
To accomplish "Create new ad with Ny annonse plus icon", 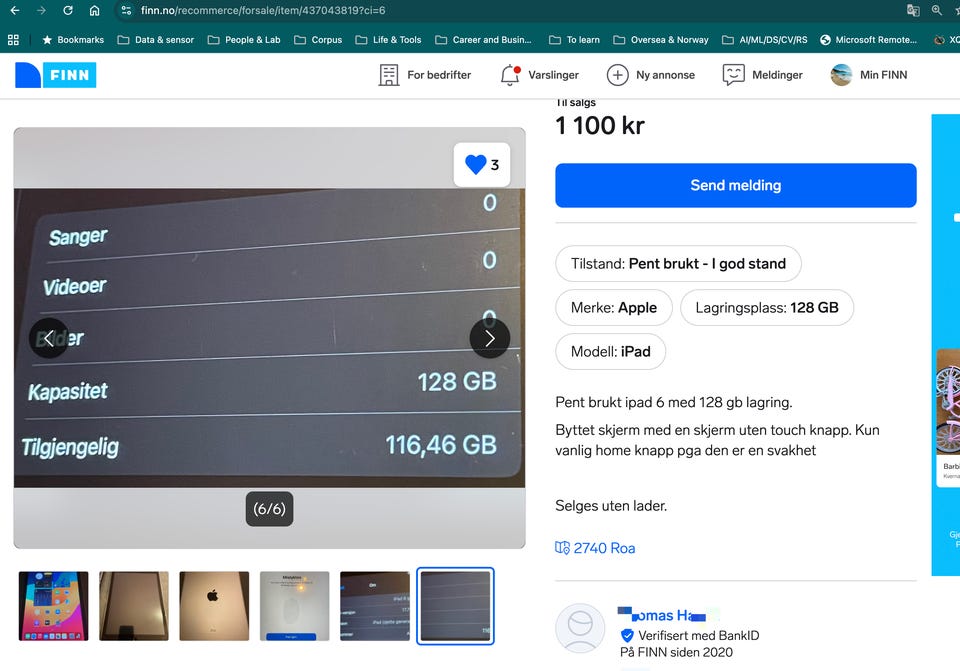I will pyautogui.click(x=650, y=75).
